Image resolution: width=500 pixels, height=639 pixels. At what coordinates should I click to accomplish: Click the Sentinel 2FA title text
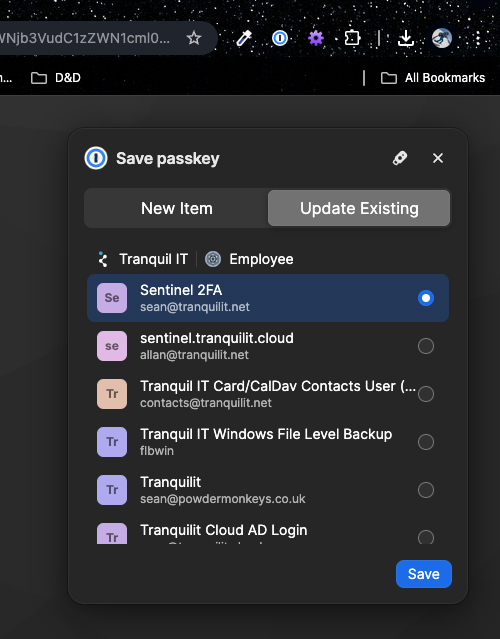pyautogui.click(x=181, y=290)
